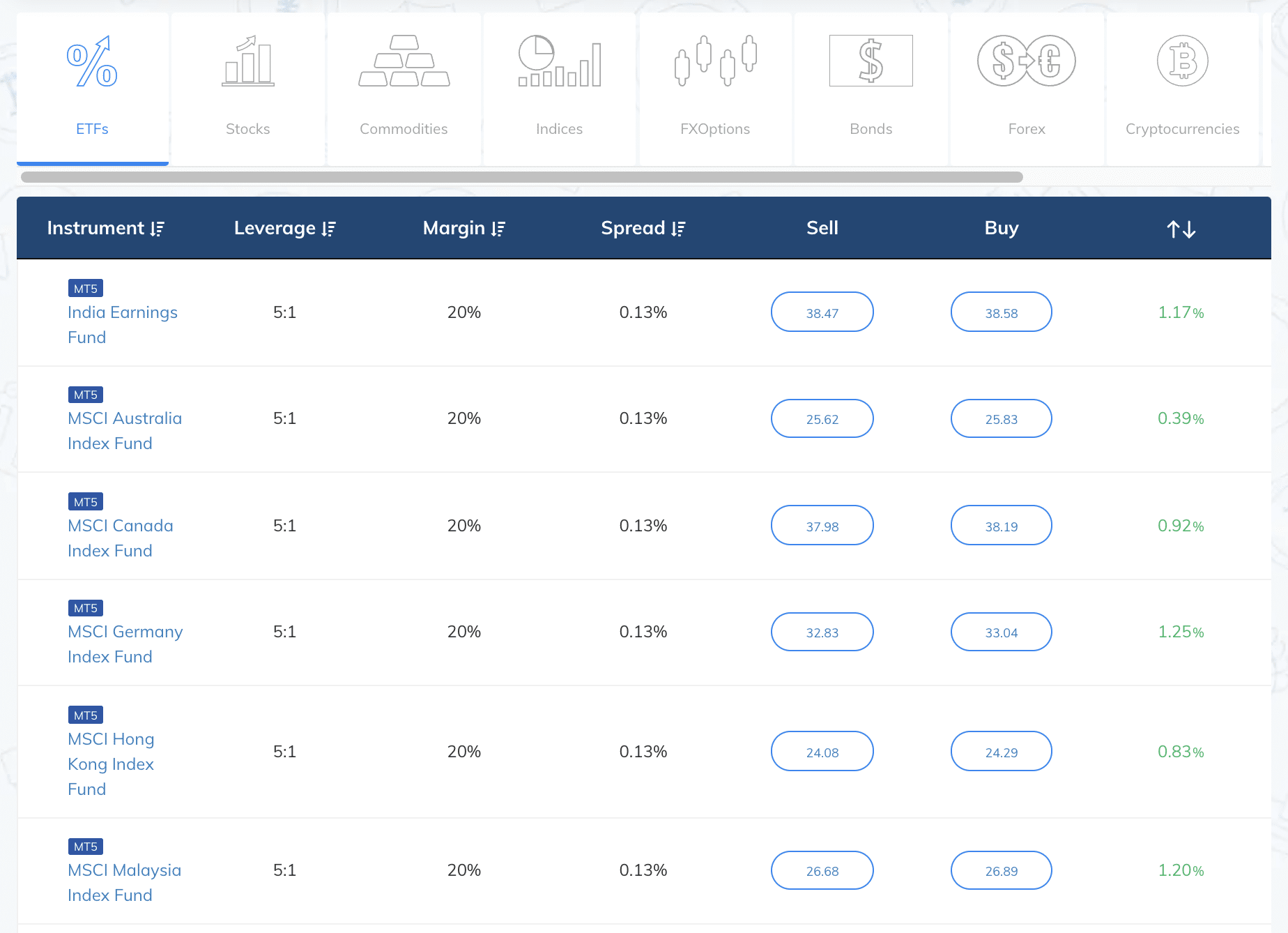Click the 0.39% change value

[x=1181, y=418]
